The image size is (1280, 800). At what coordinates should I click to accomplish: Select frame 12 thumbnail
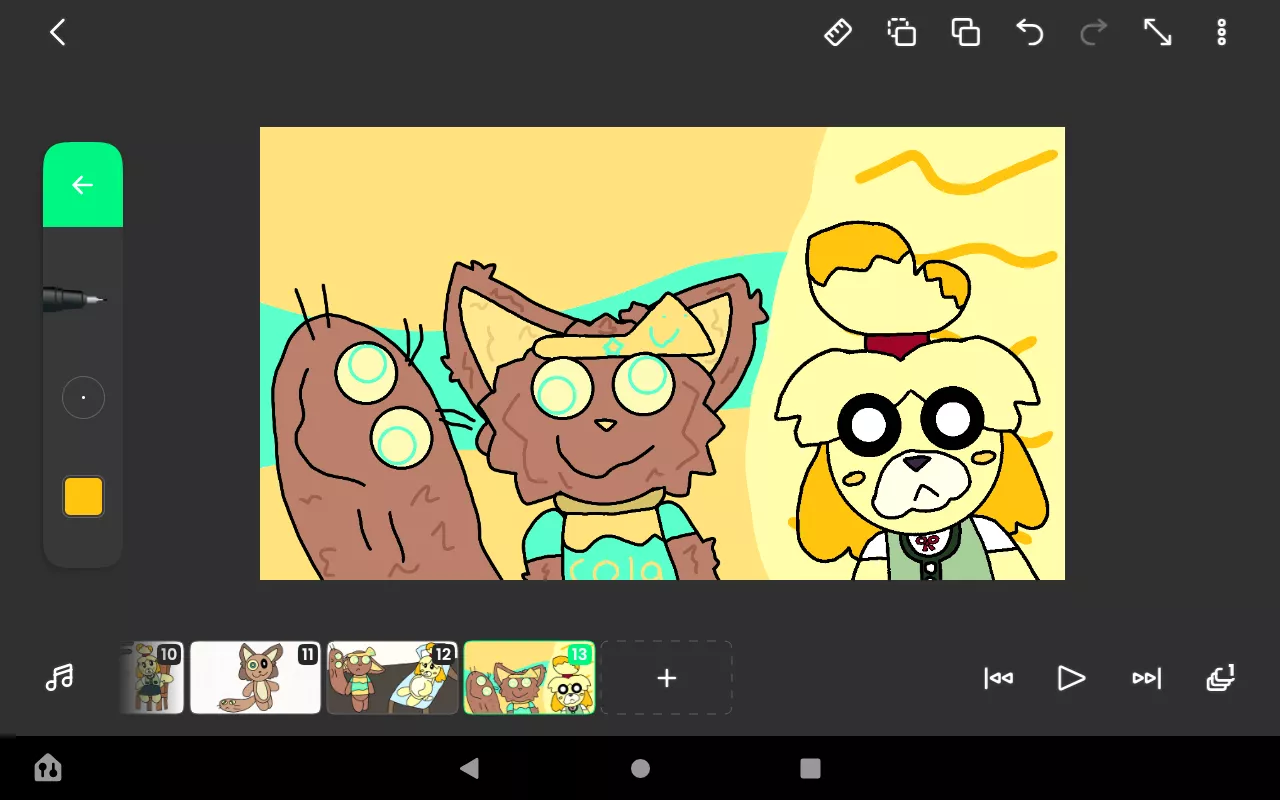[392, 678]
